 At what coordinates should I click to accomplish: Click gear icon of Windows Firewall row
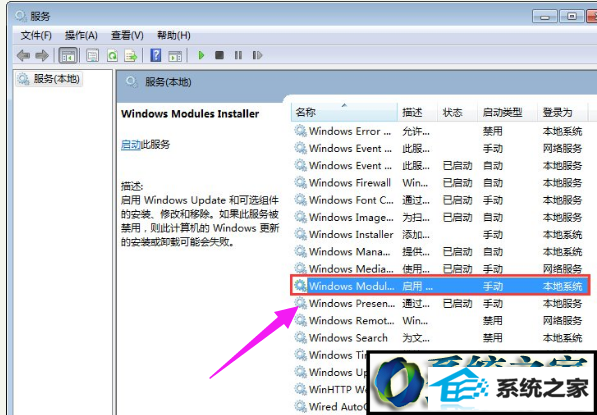point(300,183)
